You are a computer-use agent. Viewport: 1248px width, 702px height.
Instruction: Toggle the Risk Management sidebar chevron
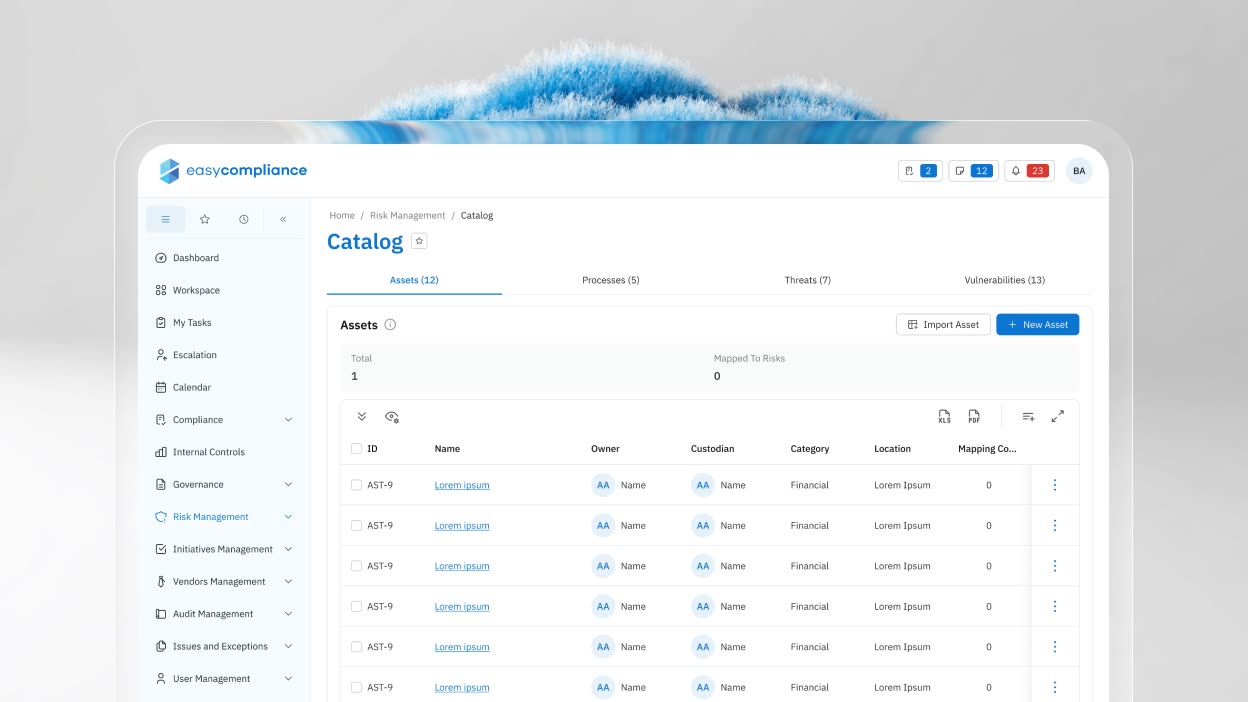point(288,517)
